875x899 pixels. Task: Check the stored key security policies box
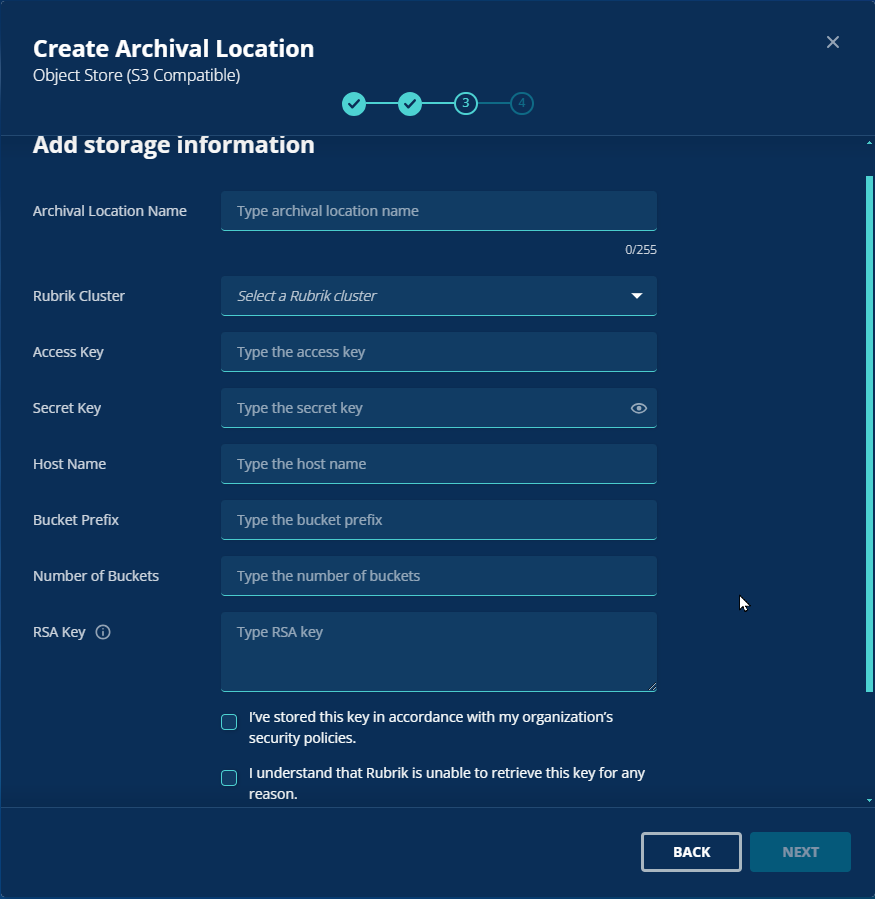pos(229,722)
